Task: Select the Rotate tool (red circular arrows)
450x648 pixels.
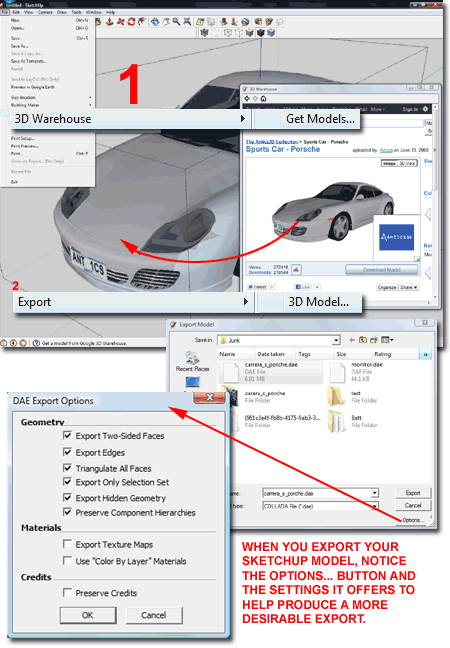Action: coord(131,21)
